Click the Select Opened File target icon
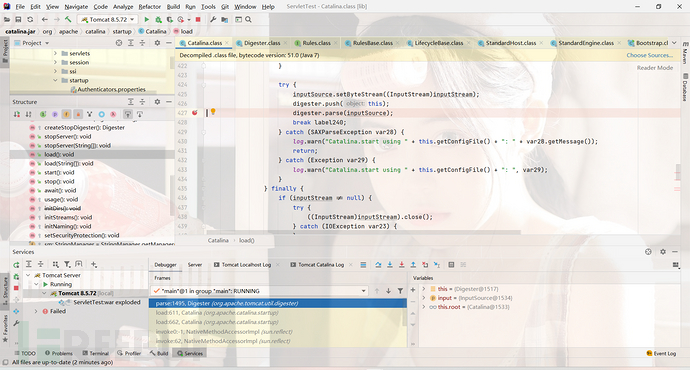The image size is (690, 370). tap(119, 43)
